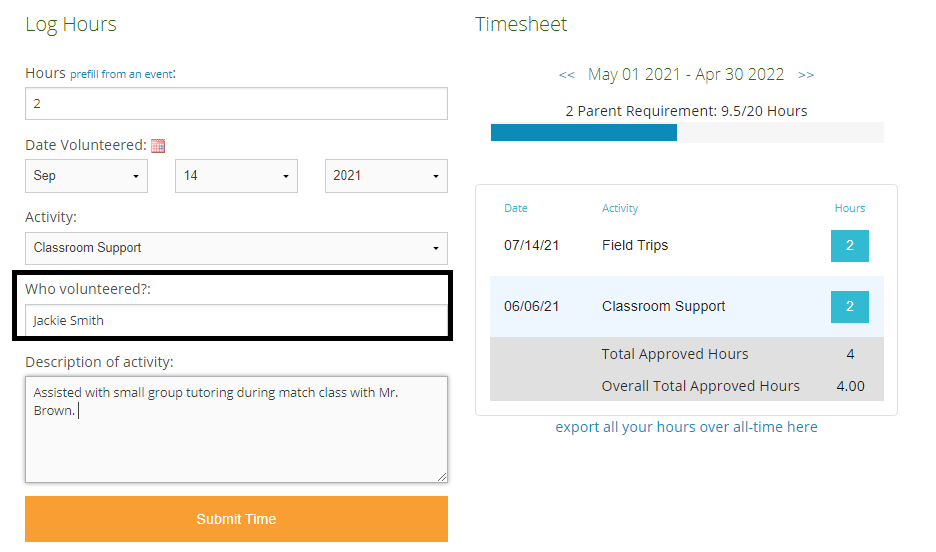Click the 07/14/21 date cell
The height and width of the screenshot is (552, 936).
(x=531, y=245)
